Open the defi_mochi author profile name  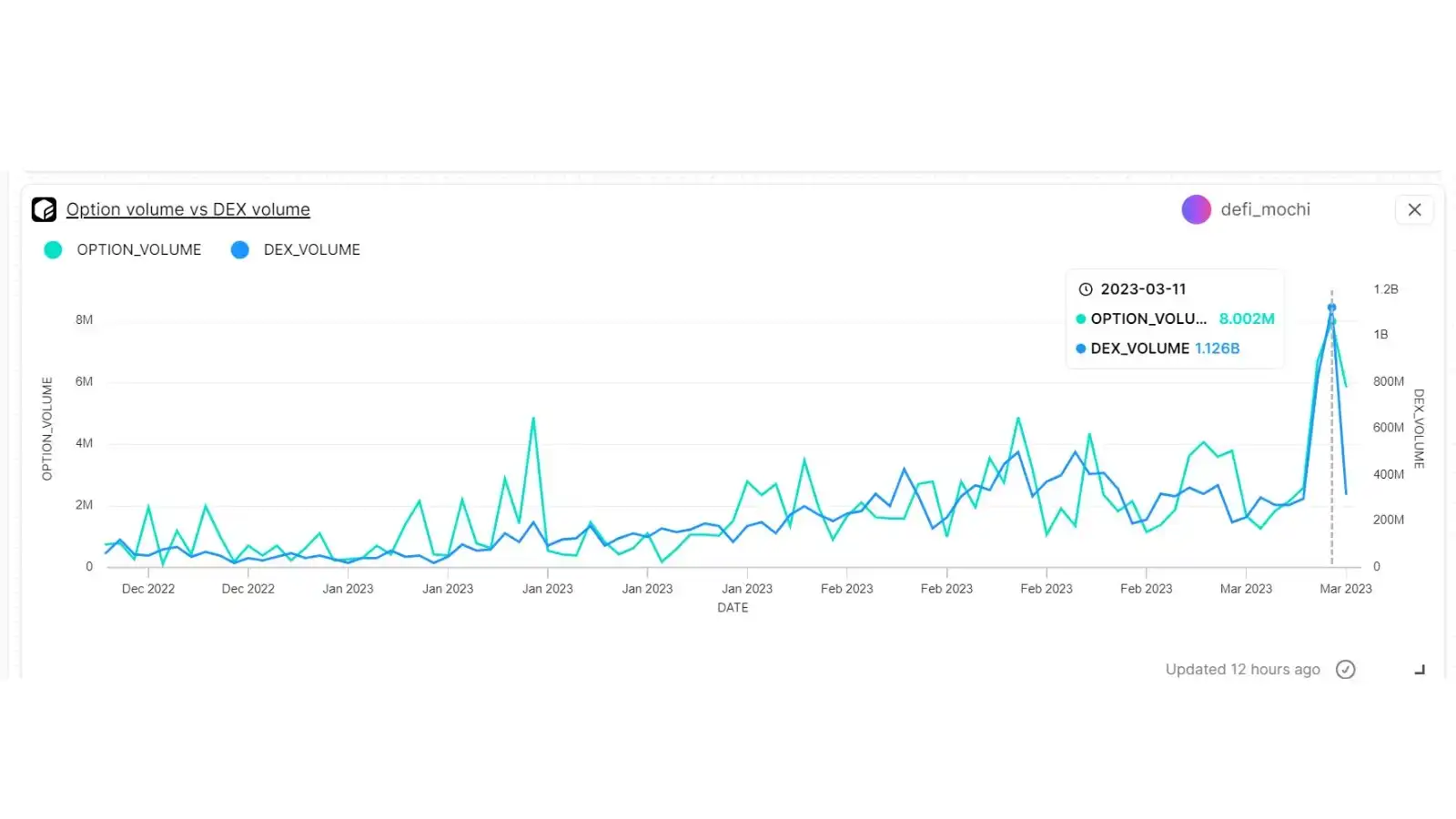coord(1265,209)
